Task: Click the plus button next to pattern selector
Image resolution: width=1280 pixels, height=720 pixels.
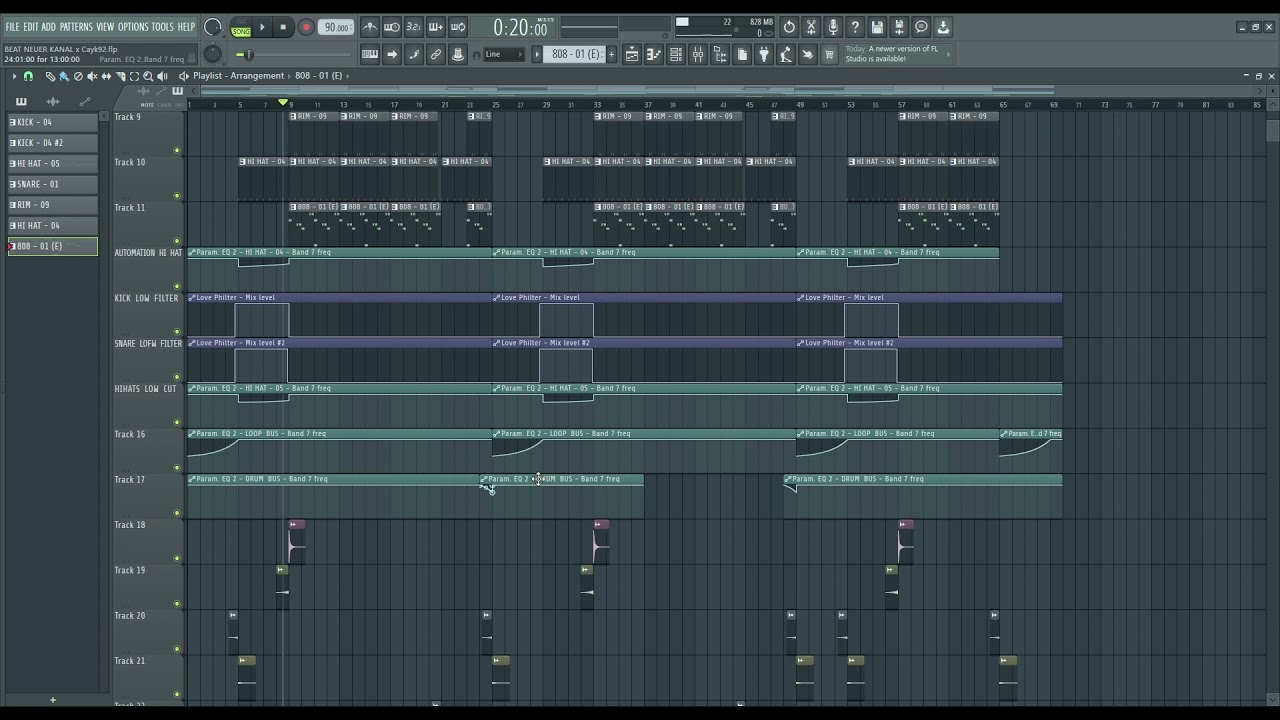Action: (612, 55)
